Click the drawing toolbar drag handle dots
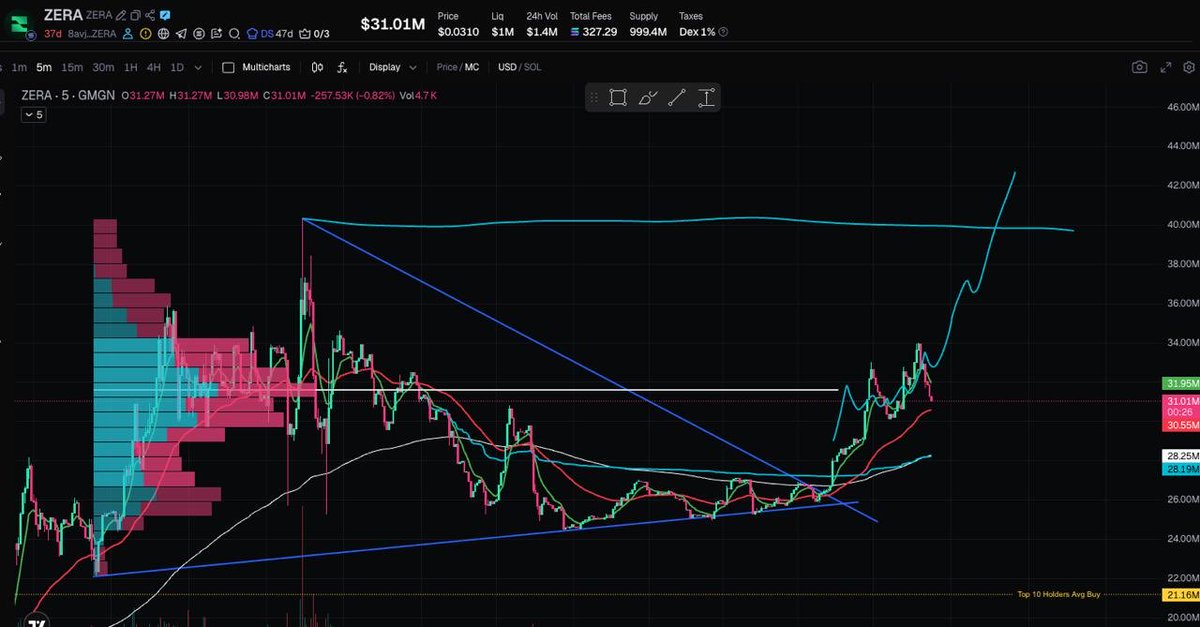 click(x=595, y=97)
